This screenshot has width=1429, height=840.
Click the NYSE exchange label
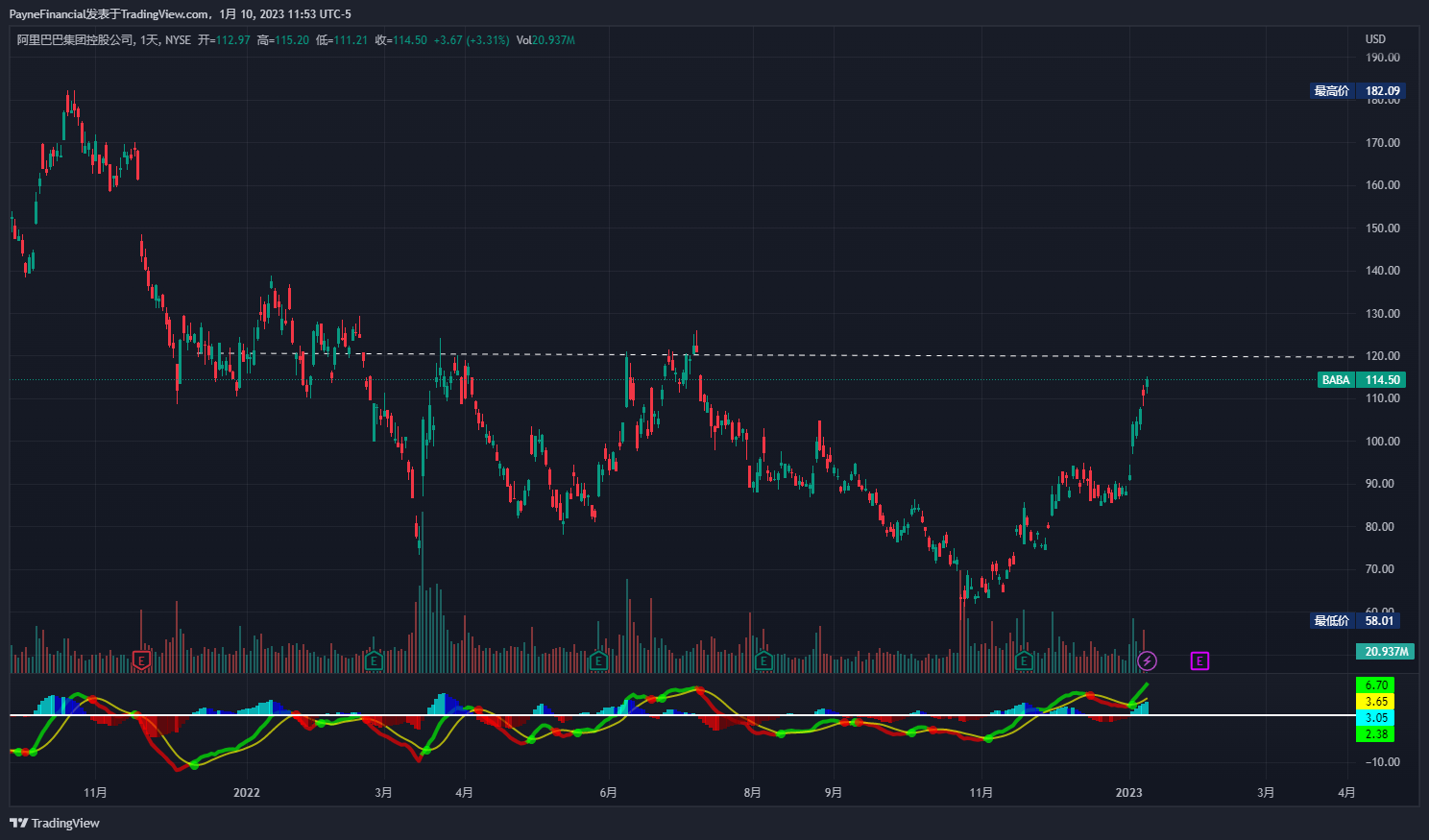178,40
